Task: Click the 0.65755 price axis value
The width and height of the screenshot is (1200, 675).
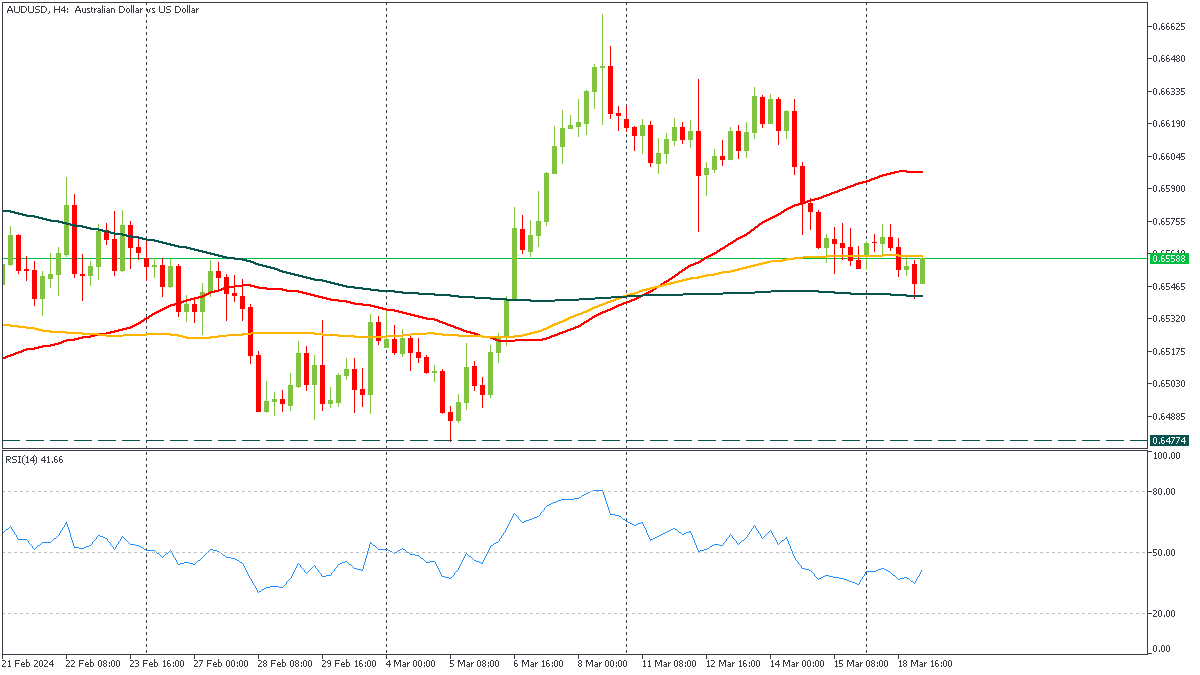Action: point(1169,221)
